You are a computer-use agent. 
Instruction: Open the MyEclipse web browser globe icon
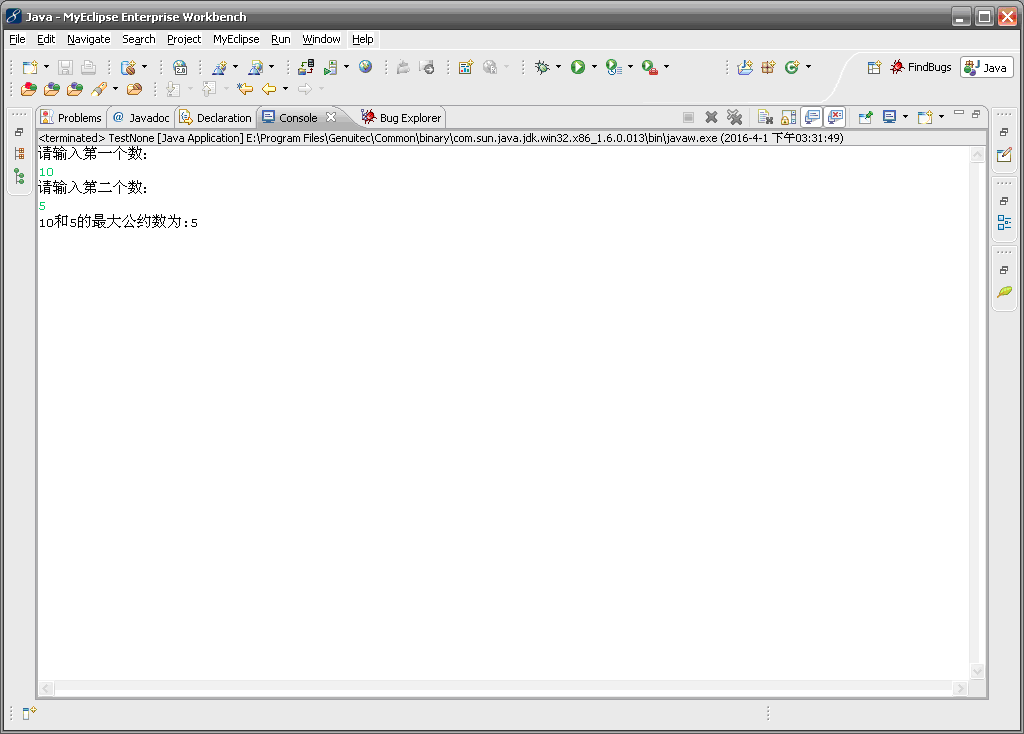[x=366, y=67]
